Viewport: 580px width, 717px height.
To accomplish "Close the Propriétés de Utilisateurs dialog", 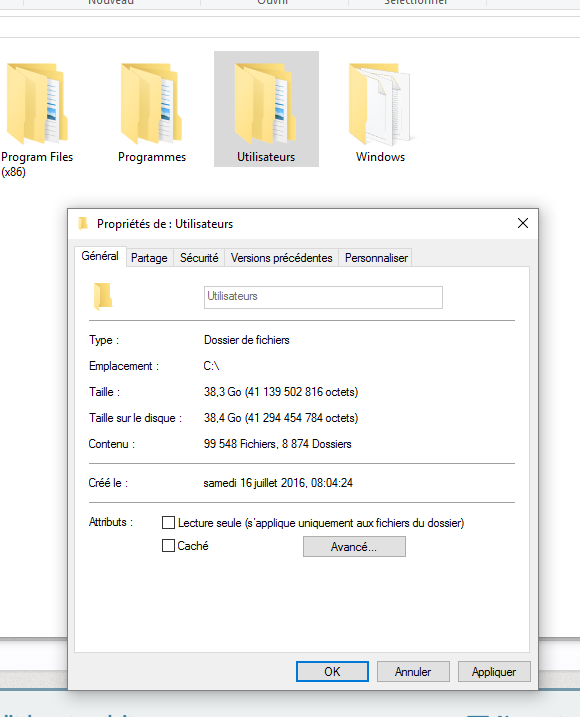I will [x=523, y=223].
